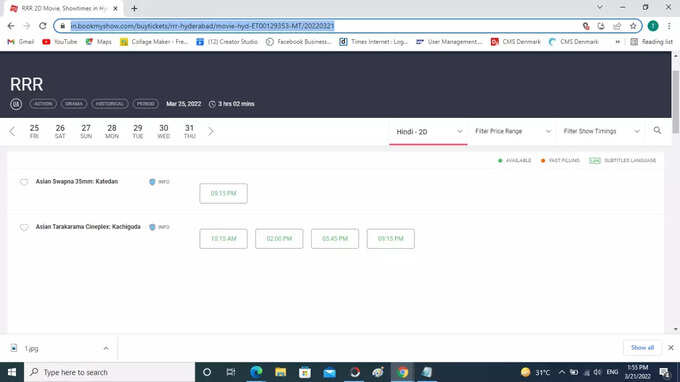Show next dates with the right arrow
This screenshot has width=680, height=382.
211,131
